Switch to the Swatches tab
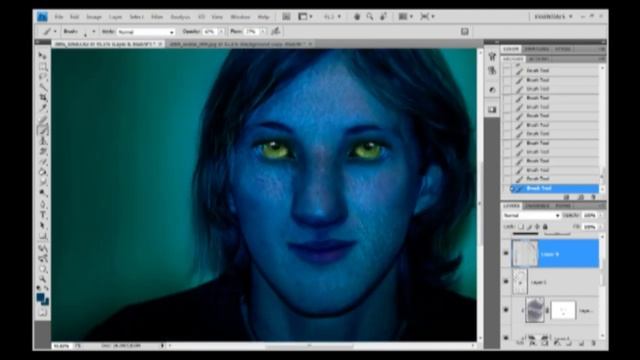This screenshot has width=640, height=360. (537, 49)
